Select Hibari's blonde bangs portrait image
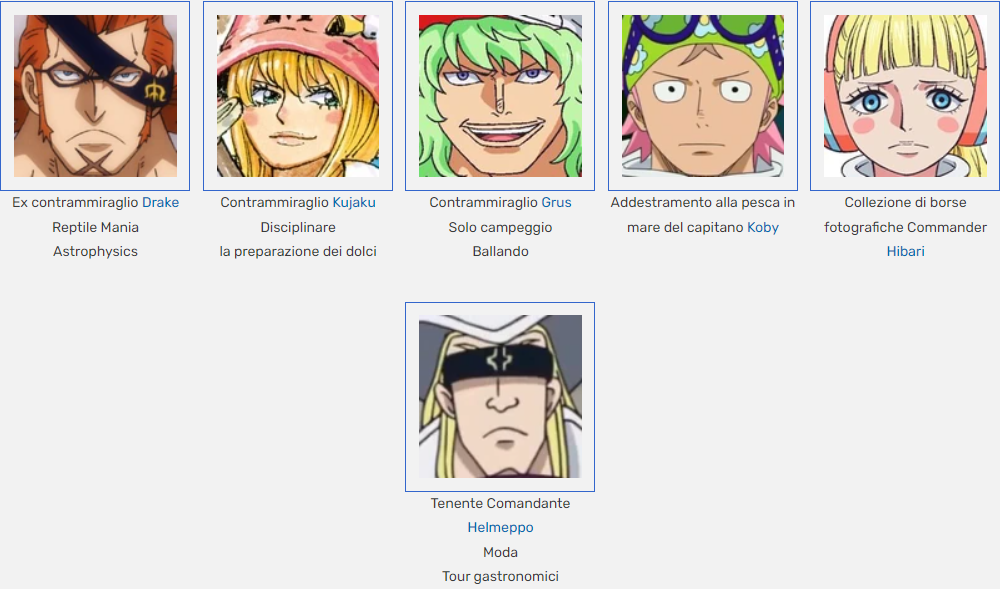1000x589 pixels. click(905, 96)
